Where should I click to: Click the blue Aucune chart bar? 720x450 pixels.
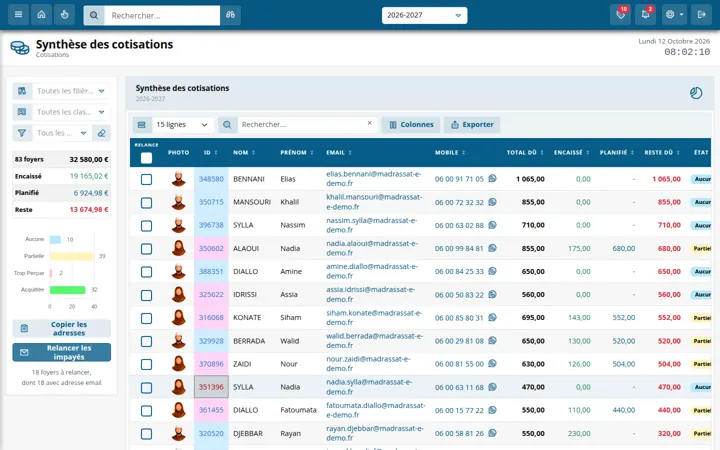pyautogui.click(x=55, y=240)
